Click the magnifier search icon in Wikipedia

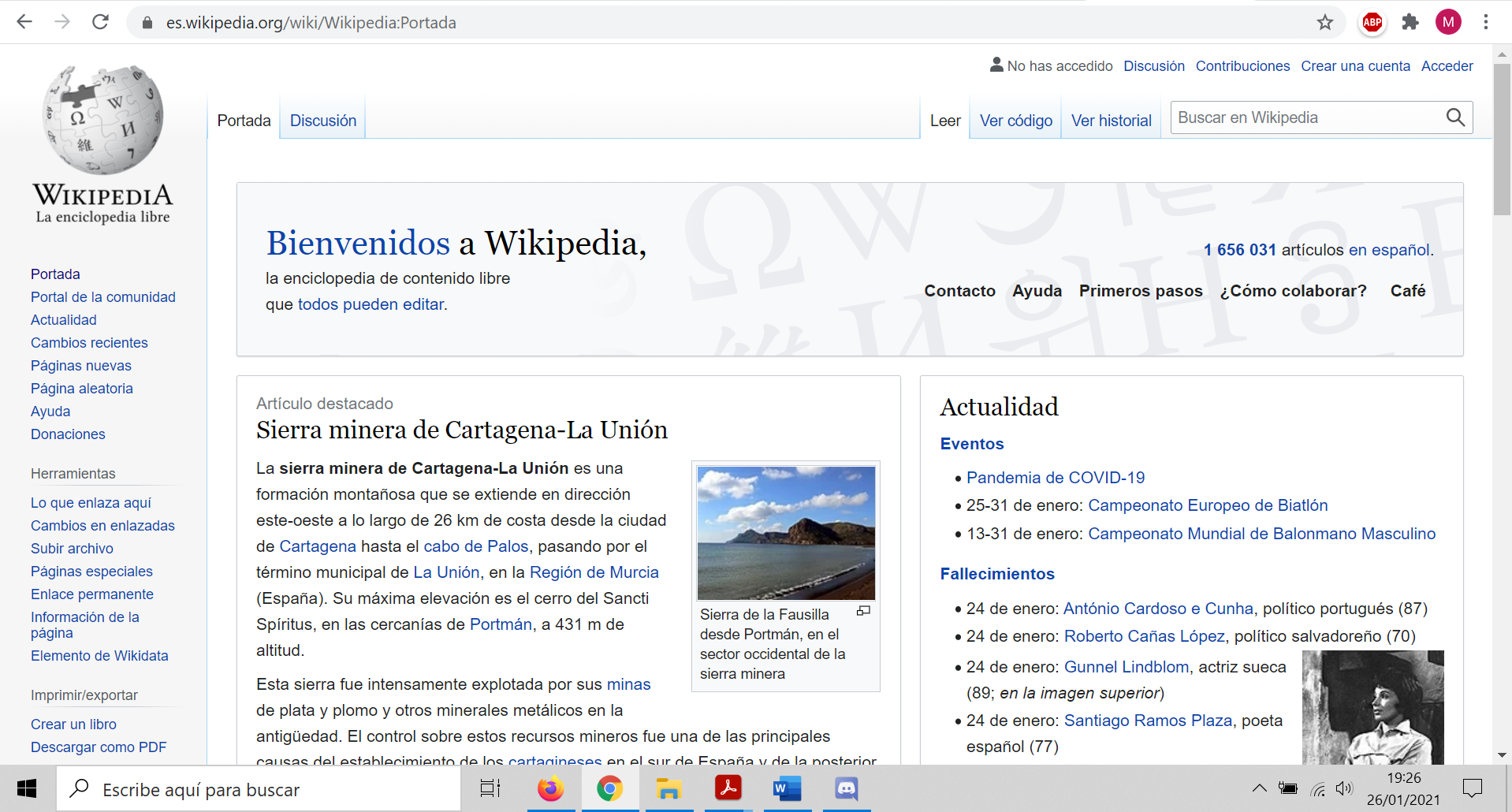pos(1455,117)
